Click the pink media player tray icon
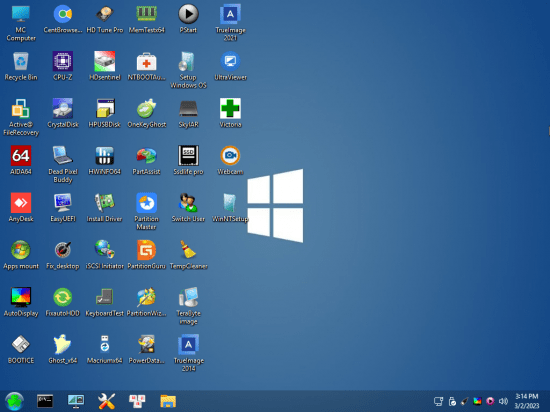Image resolution: width=550 pixels, height=412 pixels. pyautogui.click(x=490, y=401)
